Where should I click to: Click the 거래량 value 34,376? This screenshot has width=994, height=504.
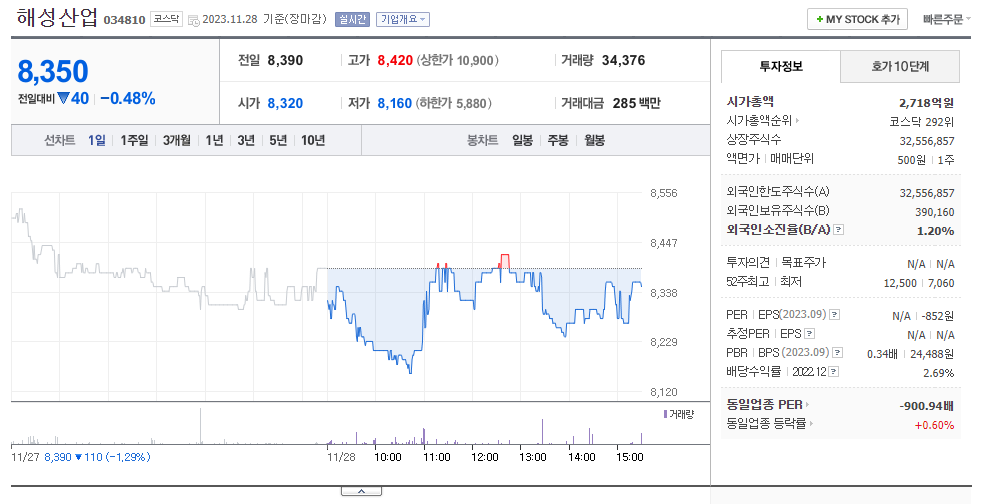pos(623,60)
